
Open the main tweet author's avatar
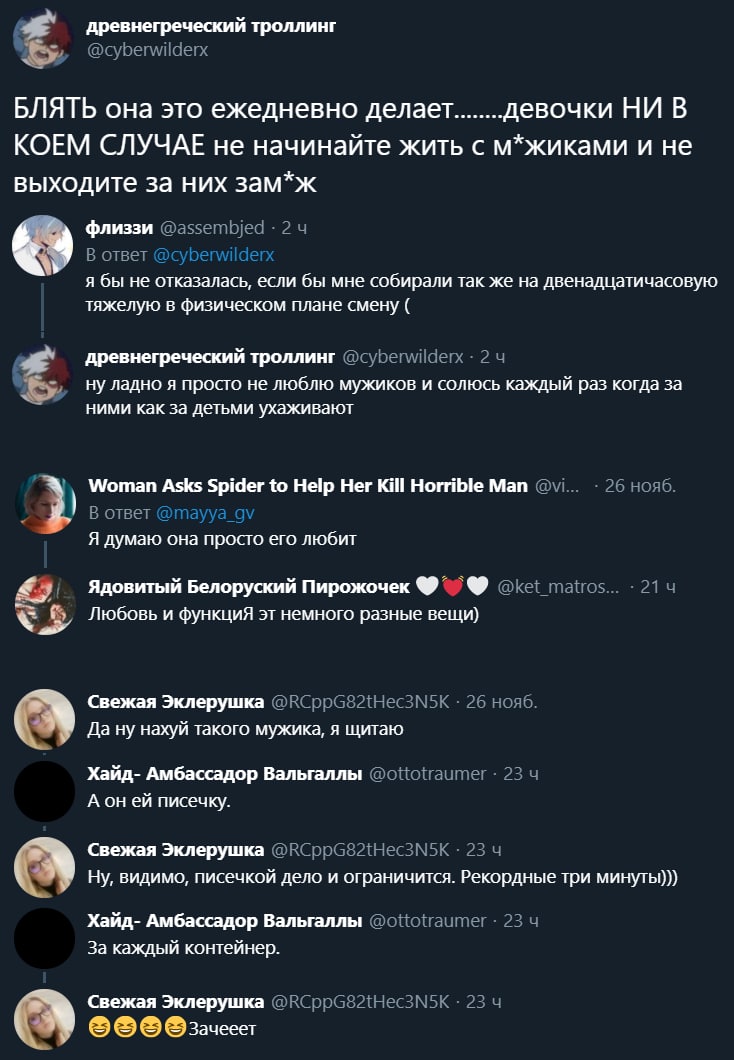pos(43,39)
